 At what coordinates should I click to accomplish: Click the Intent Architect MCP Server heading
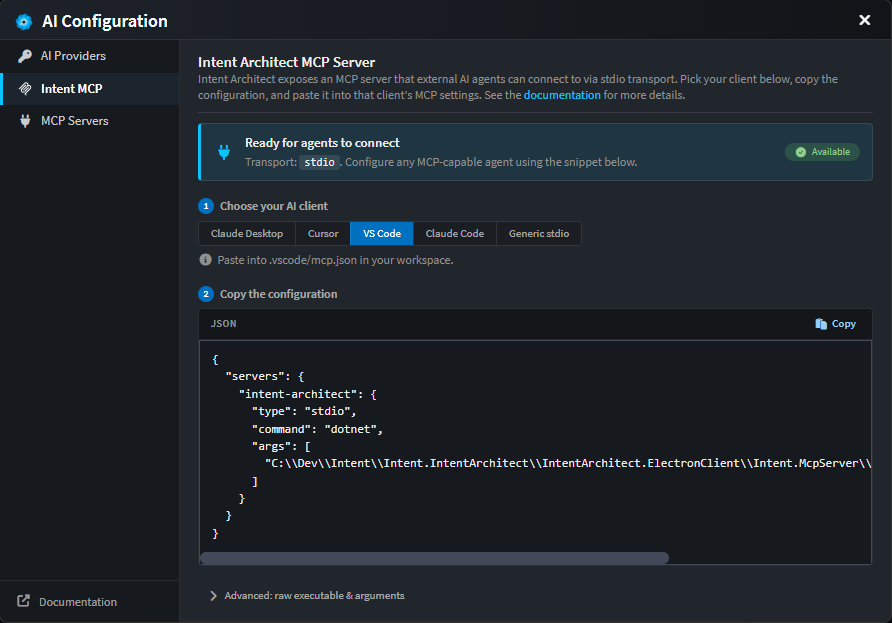286,62
